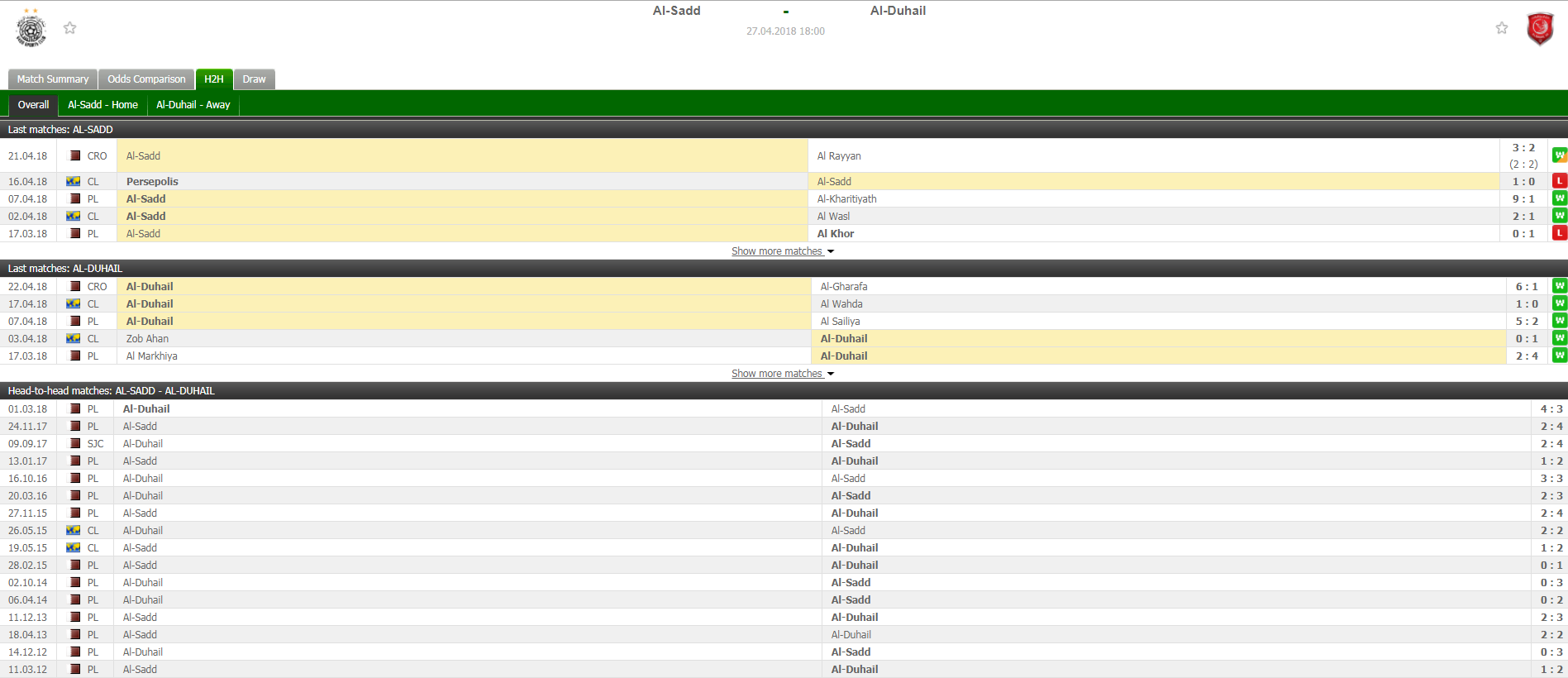The height and width of the screenshot is (678, 1568).
Task: Select the H2H tab
Action: 214,79
